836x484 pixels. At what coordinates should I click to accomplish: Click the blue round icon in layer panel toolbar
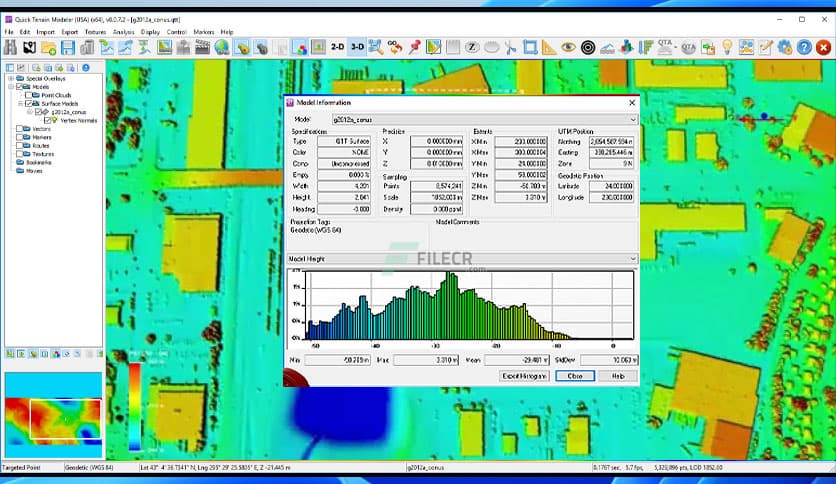point(86,68)
